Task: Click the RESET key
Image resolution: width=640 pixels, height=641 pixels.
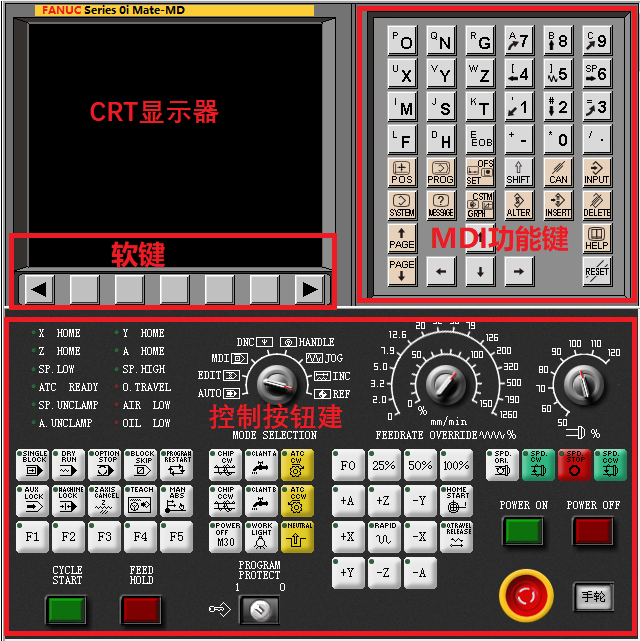Action: pyautogui.click(x=597, y=271)
